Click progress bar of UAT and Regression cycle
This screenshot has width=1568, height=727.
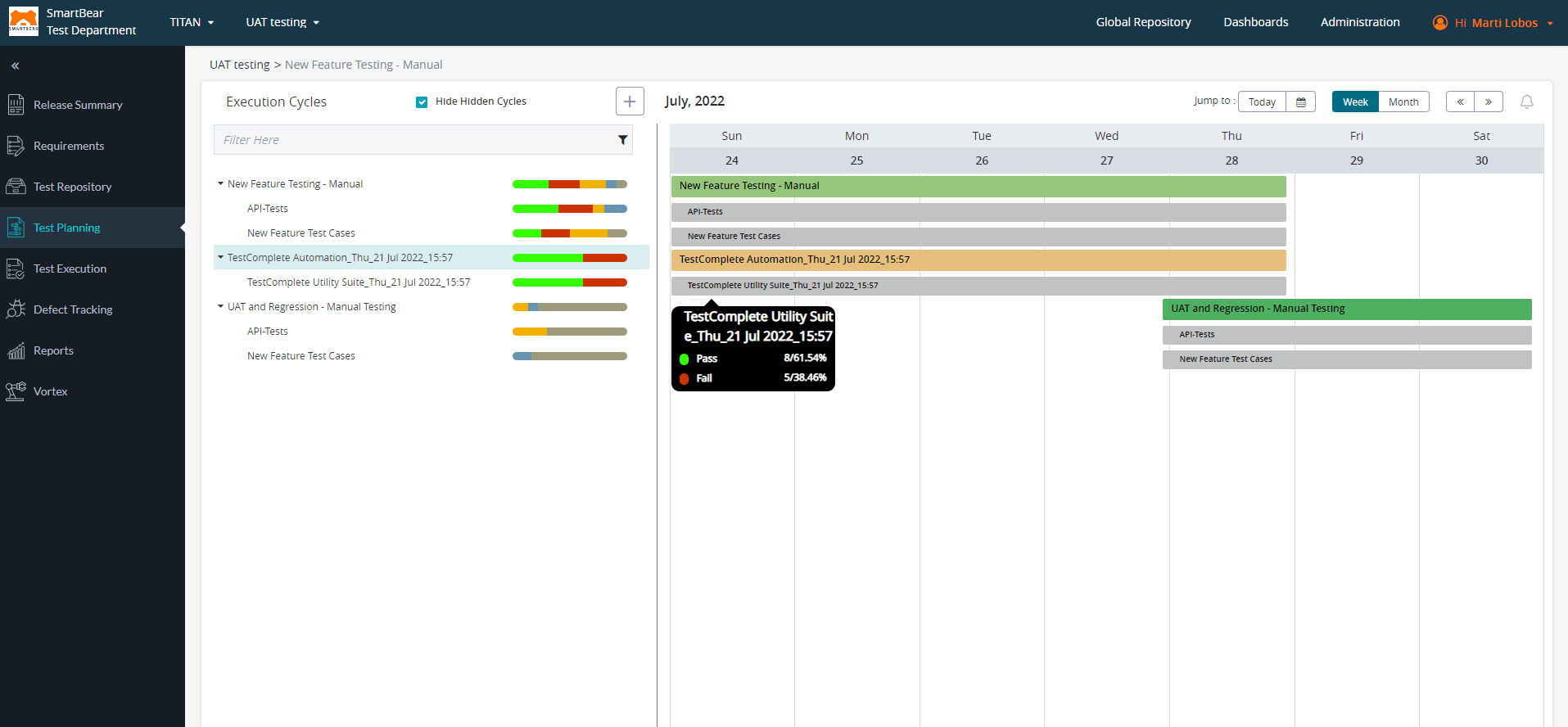pos(570,307)
